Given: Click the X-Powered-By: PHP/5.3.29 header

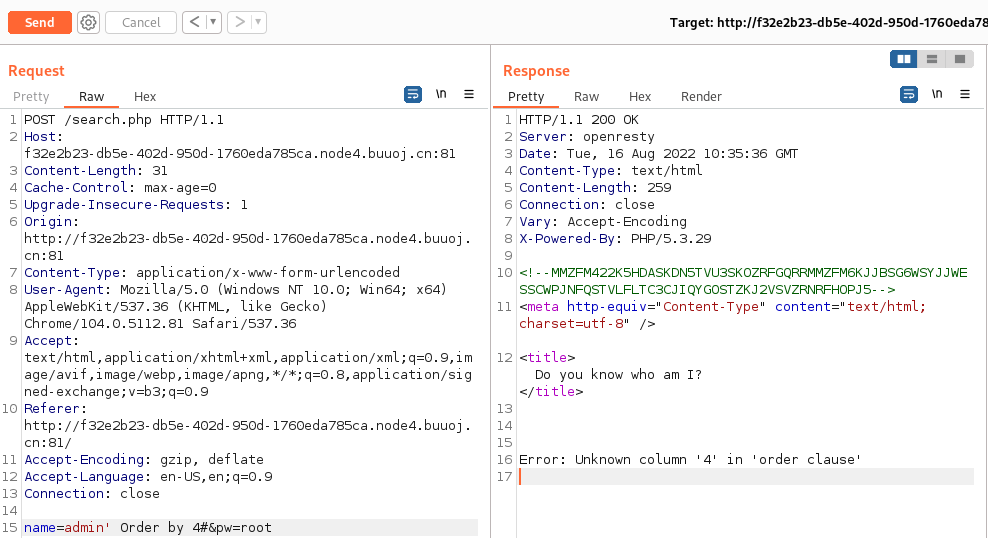Looking at the screenshot, I should tap(615, 239).
